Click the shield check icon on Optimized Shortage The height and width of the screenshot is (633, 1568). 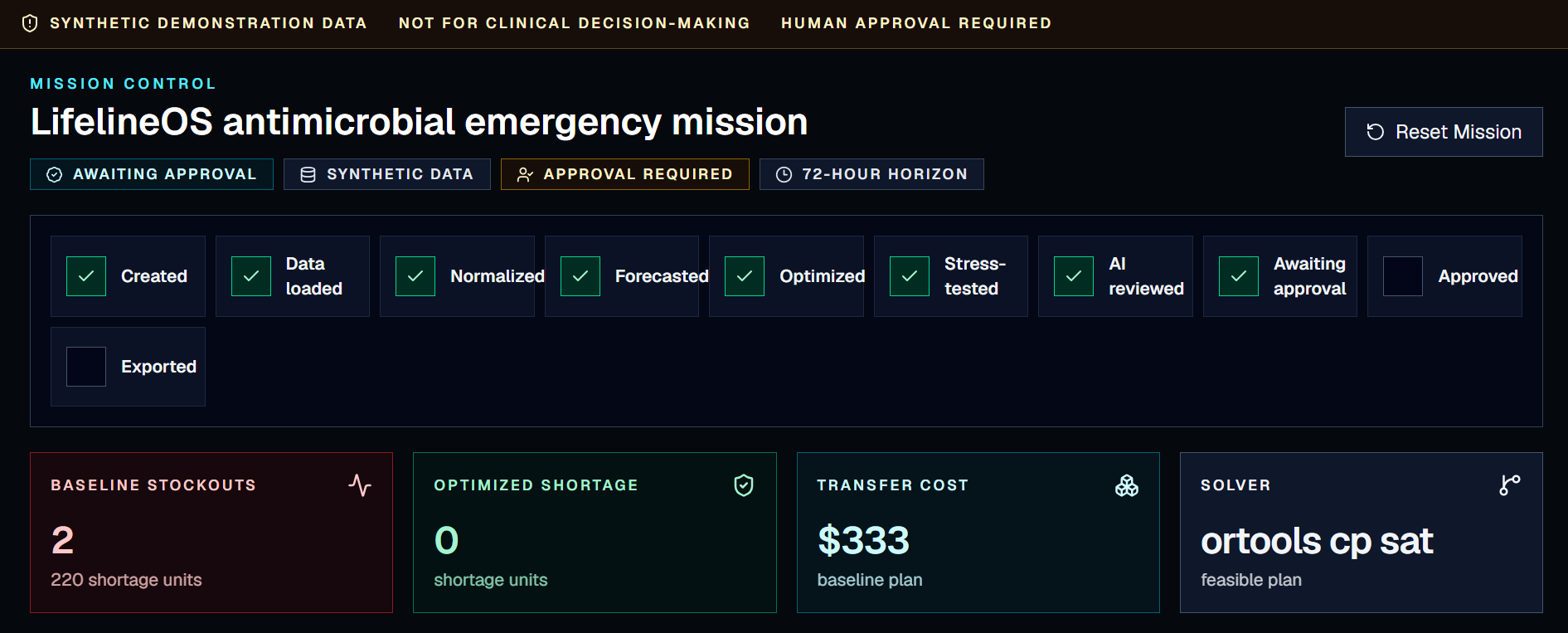point(744,485)
